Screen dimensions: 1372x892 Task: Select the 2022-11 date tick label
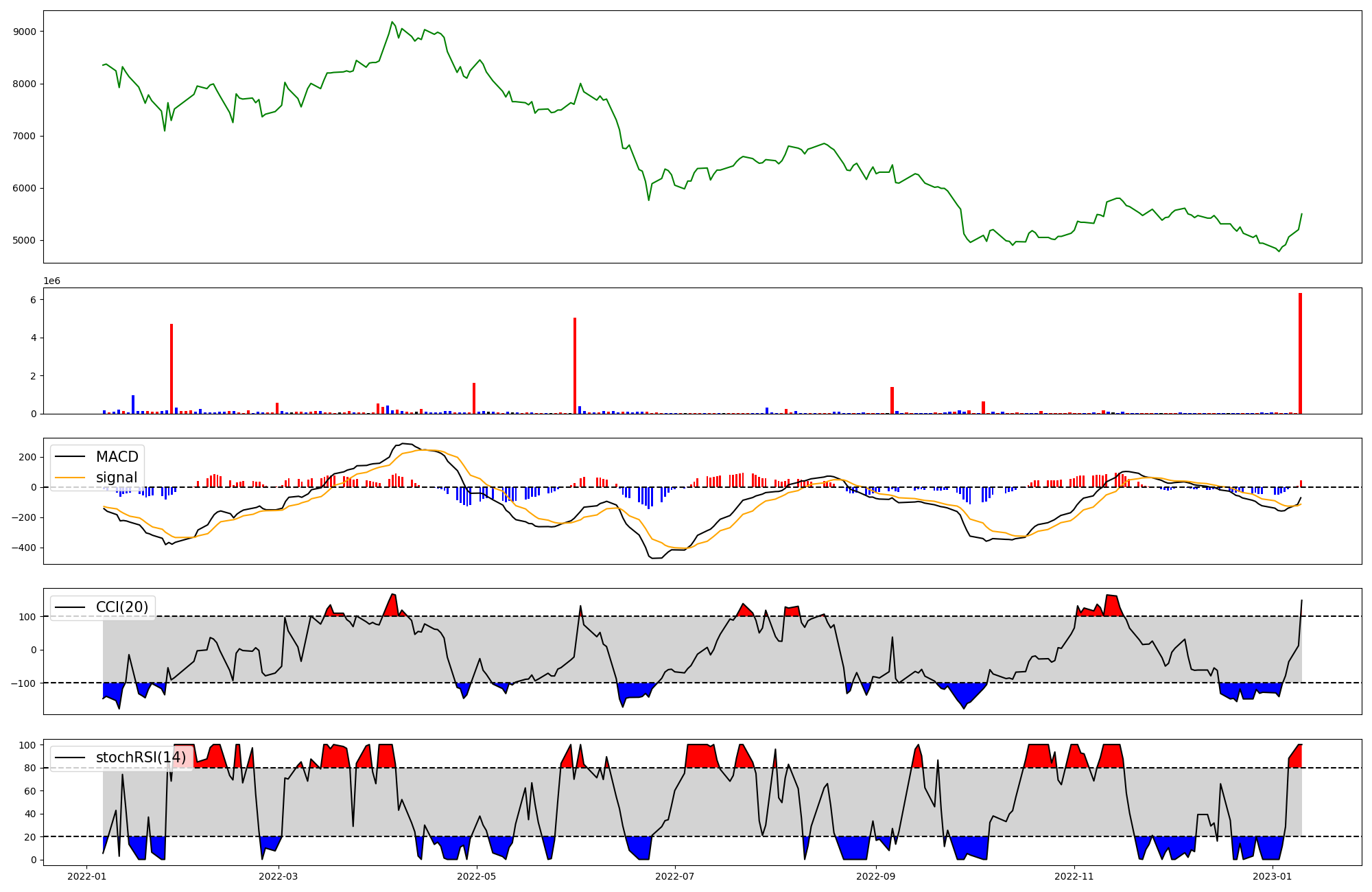[x=1074, y=876]
